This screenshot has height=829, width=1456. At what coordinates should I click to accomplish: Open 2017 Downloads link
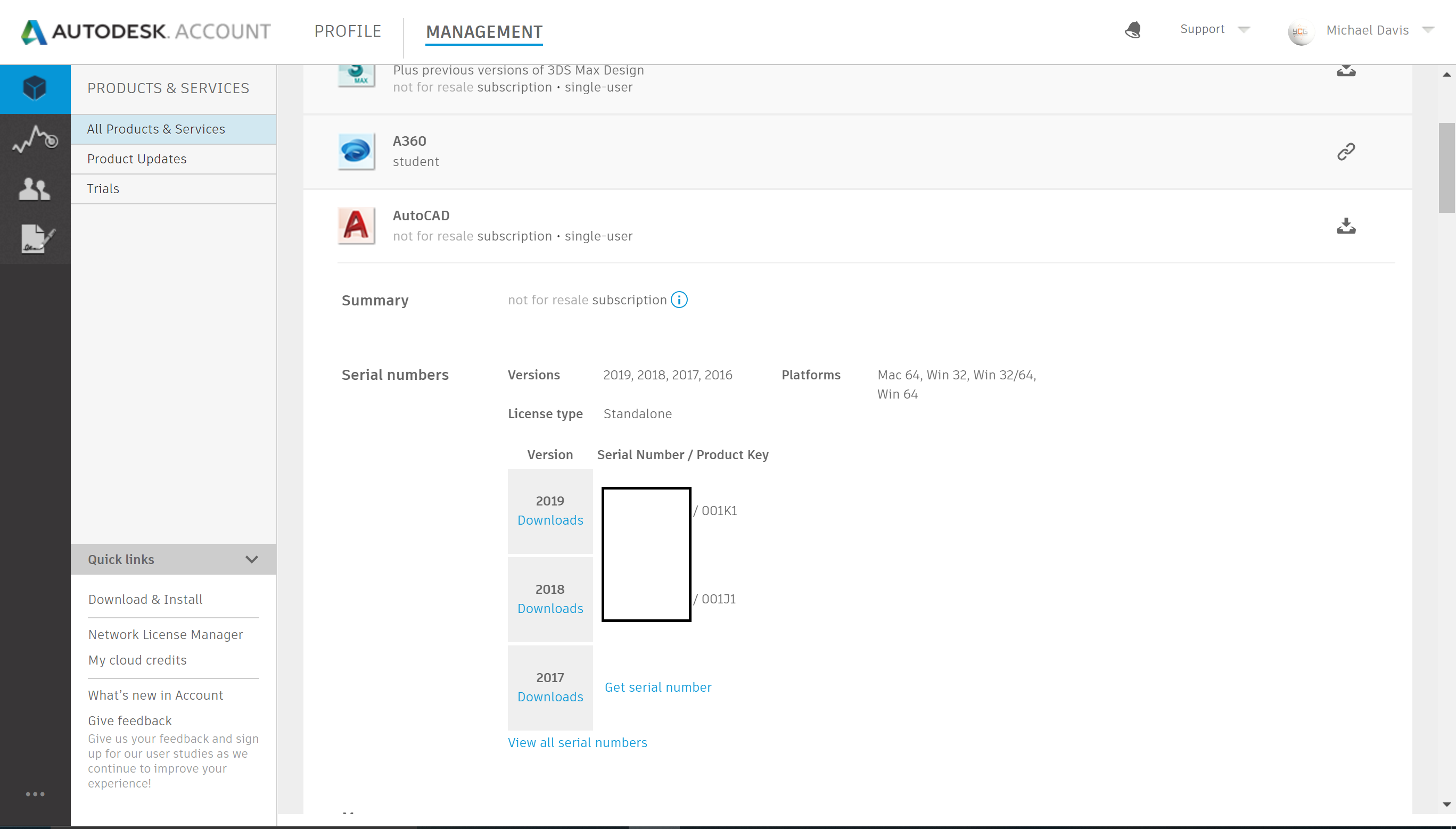pyautogui.click(x=550, y=697)
